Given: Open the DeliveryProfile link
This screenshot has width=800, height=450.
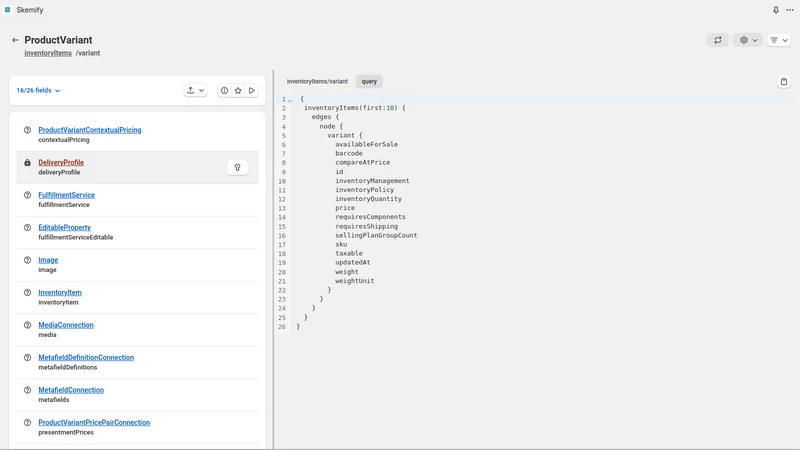Looking at the screenshot, I should (61, 163).
